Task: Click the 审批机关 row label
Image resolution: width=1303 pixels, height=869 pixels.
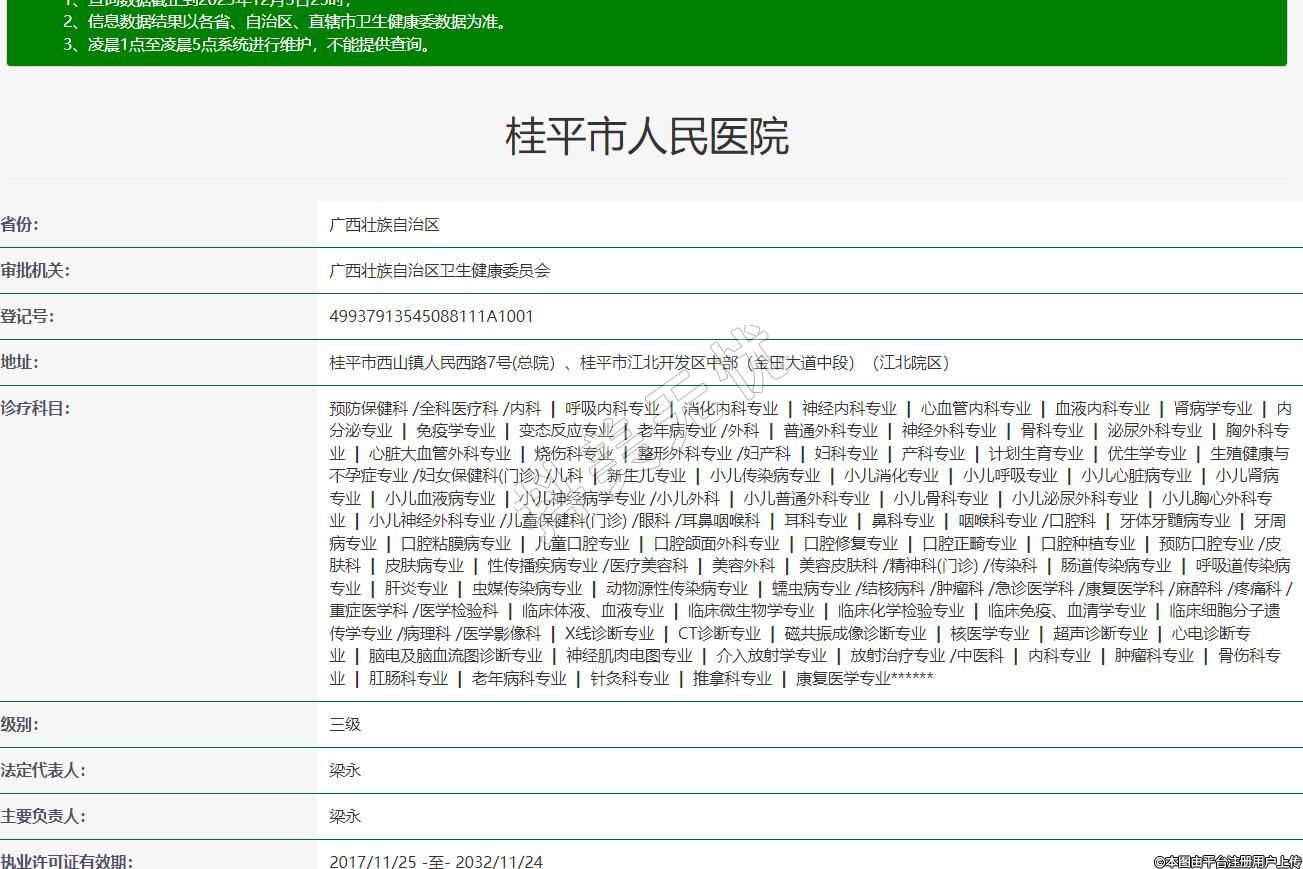Action: click(x=35, y=270)
